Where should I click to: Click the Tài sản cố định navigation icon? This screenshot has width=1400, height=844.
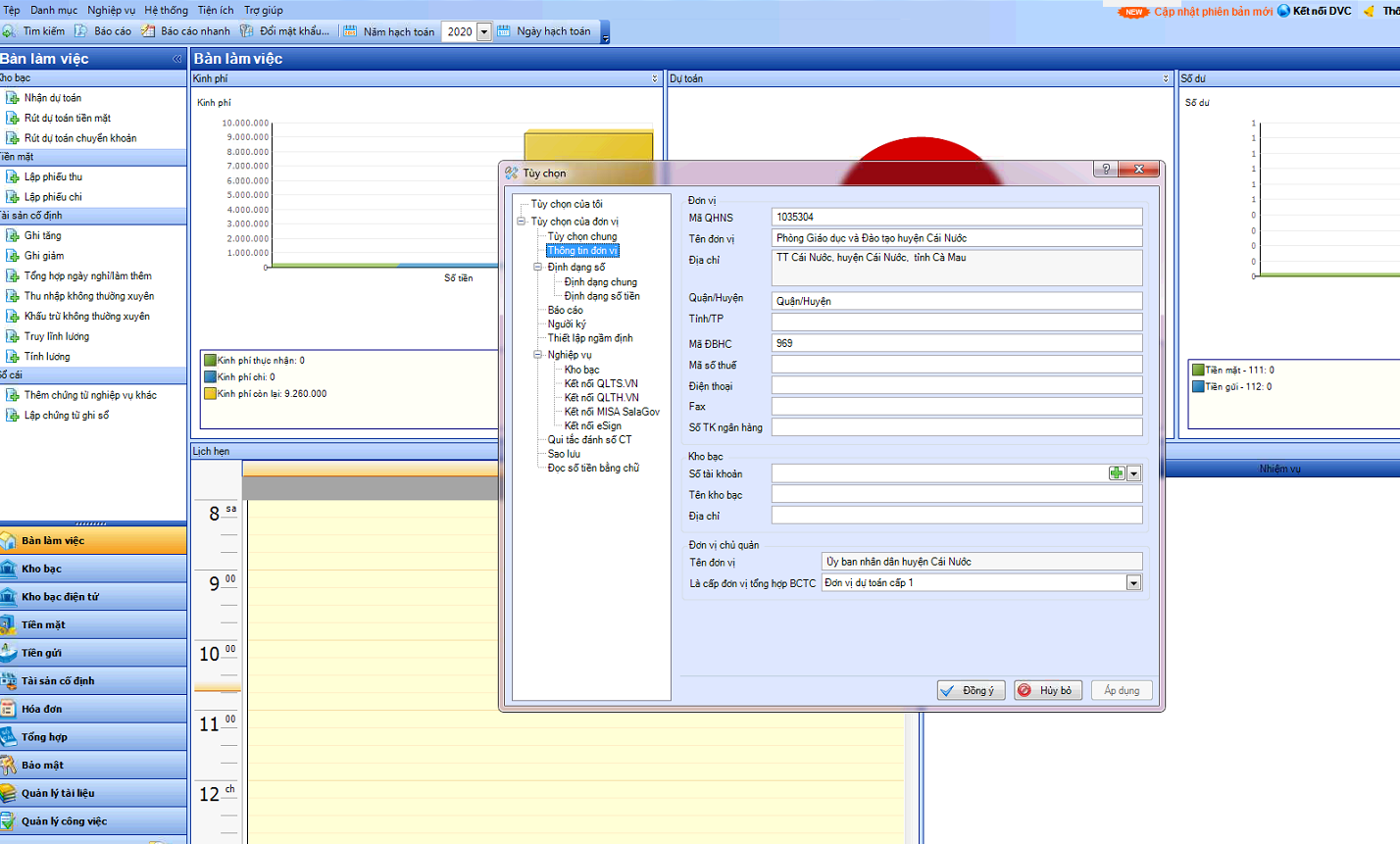8,680
